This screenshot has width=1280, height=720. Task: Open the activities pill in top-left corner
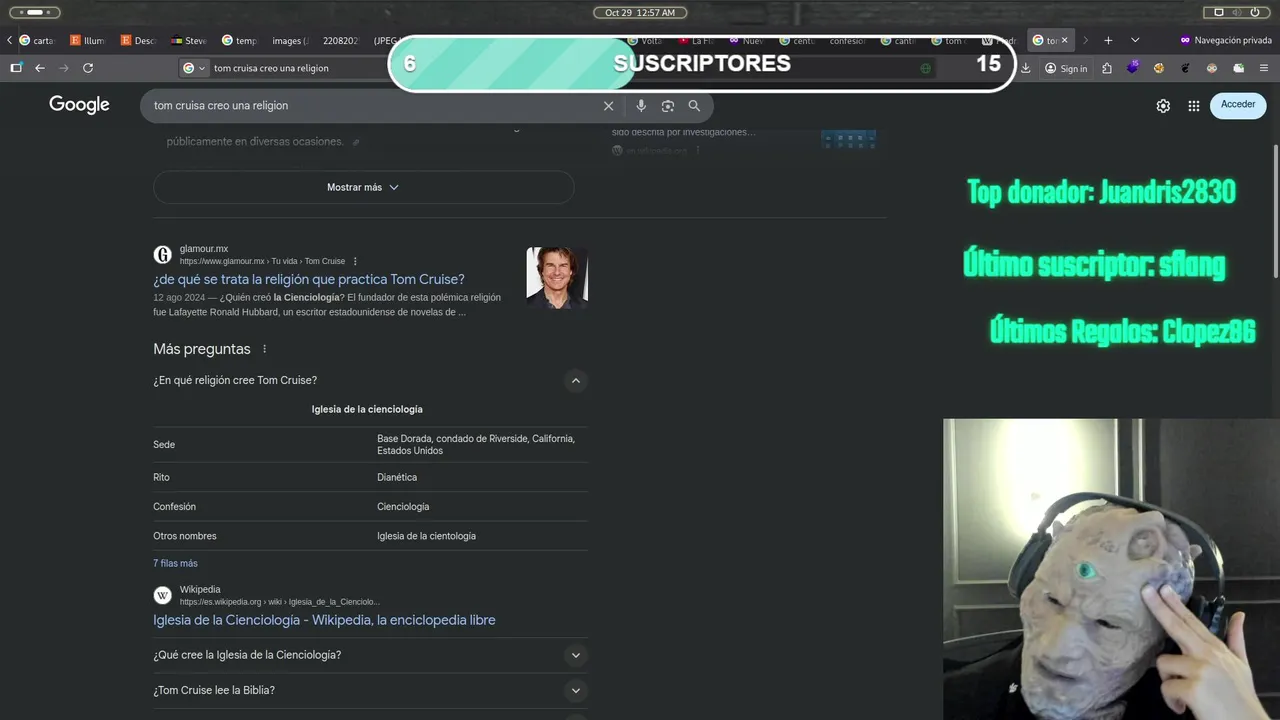[34, 12]
